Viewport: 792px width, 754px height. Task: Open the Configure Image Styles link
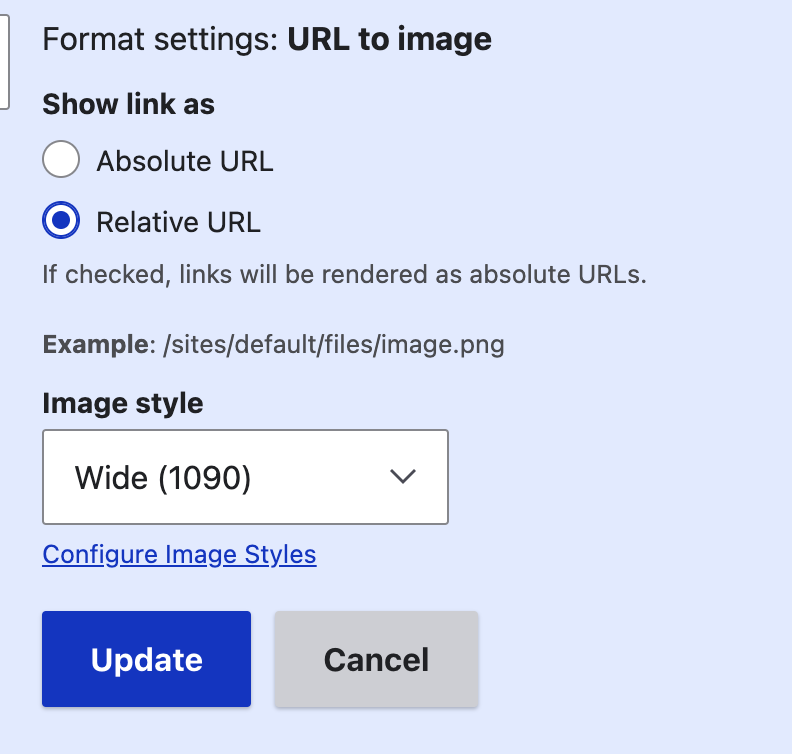point(179,555)
